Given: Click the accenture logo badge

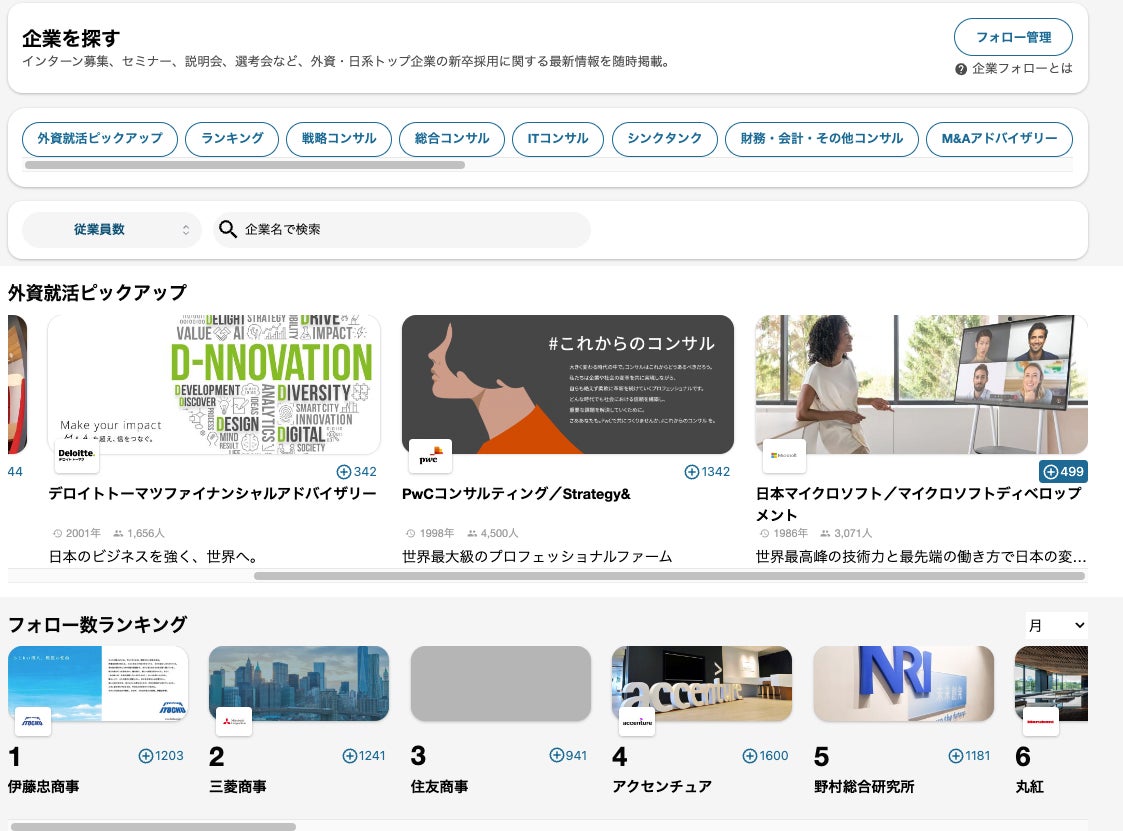Looking at the screenshot, I should tap(637, 723).
